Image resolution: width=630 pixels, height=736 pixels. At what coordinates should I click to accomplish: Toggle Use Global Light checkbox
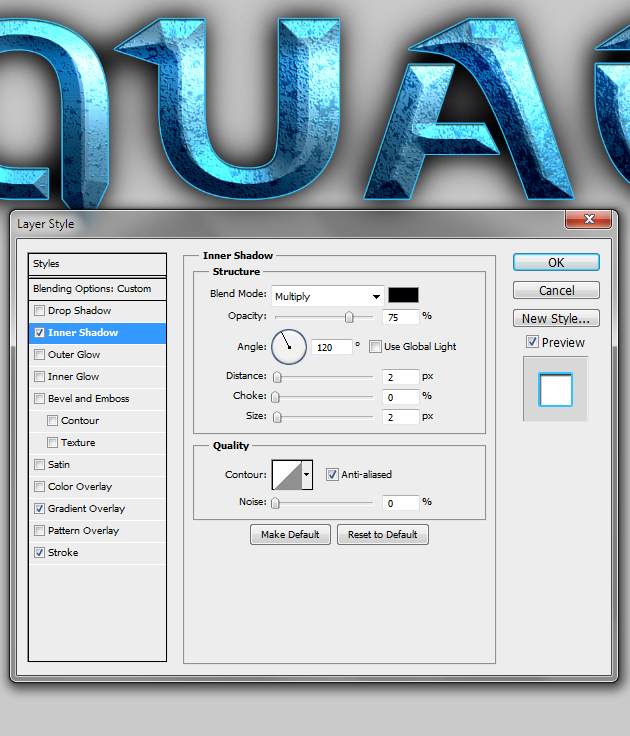376,347
